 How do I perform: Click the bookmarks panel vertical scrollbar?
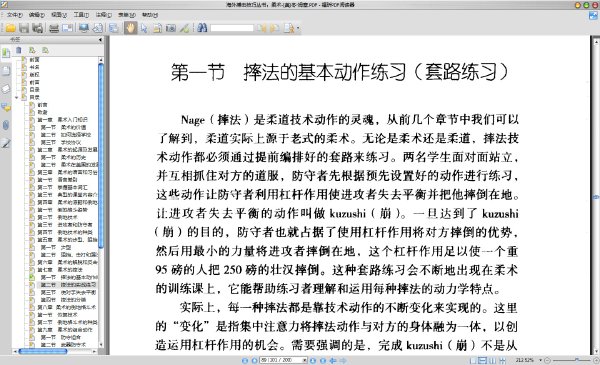[101, 155]
